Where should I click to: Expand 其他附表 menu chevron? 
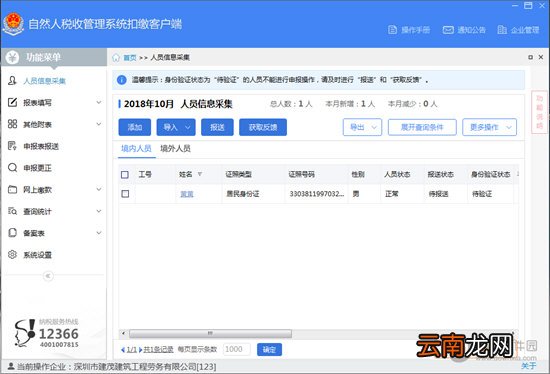point(99,124)
